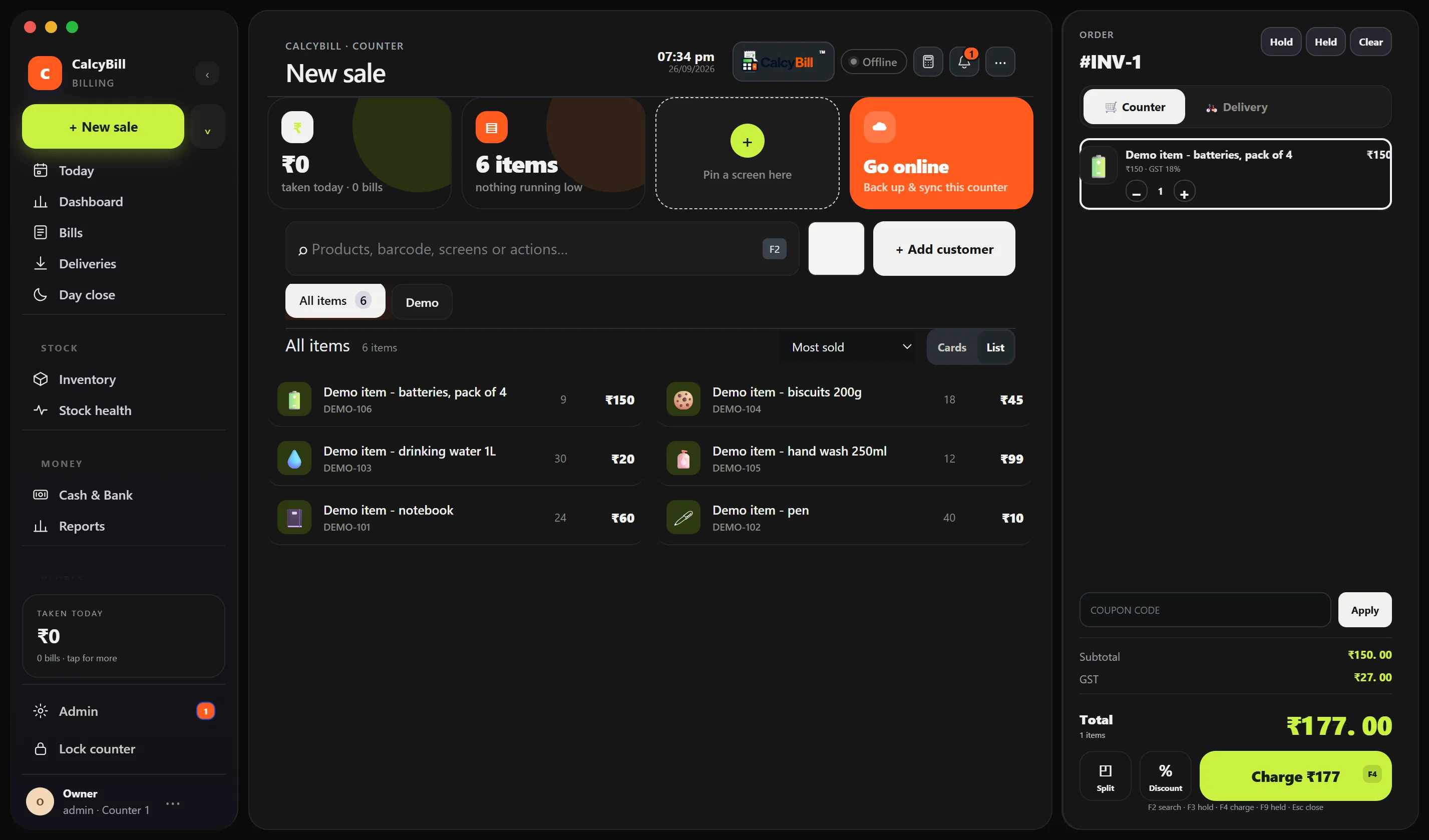Screen dimensions: 1429x840
Task: Open the Held orders button
Action: (x=1325, y=42)
